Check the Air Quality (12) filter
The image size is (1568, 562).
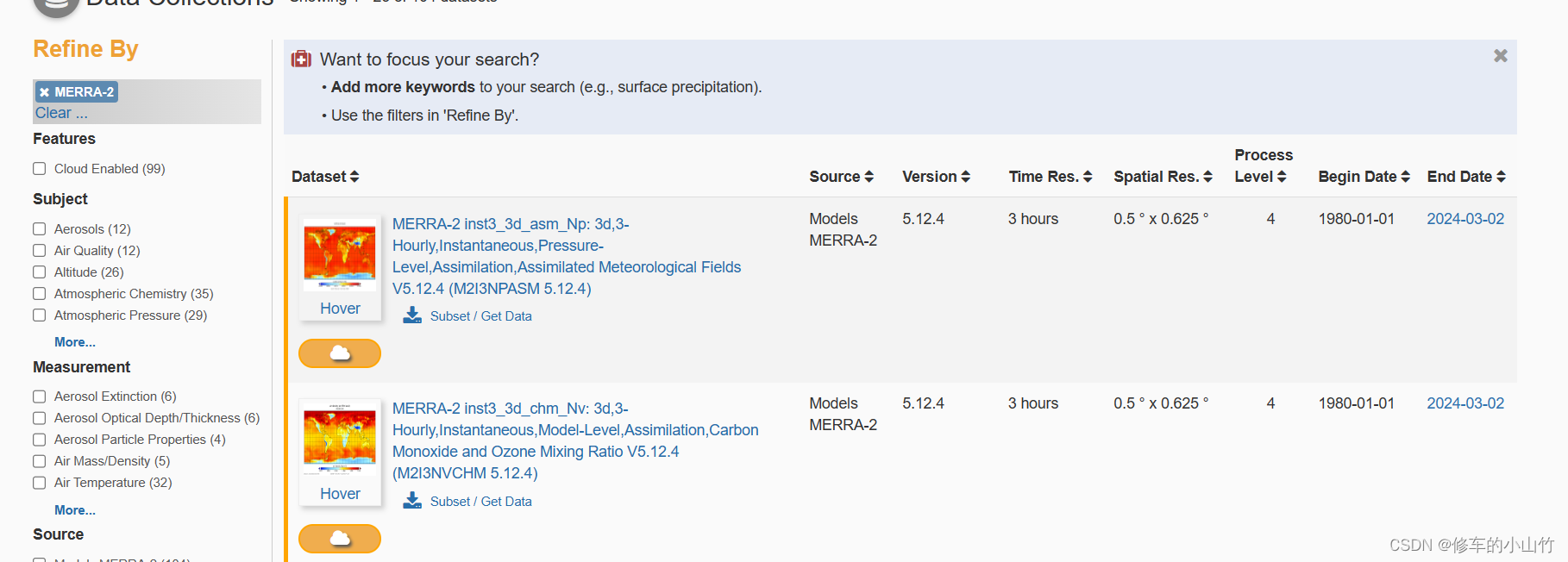39,251
